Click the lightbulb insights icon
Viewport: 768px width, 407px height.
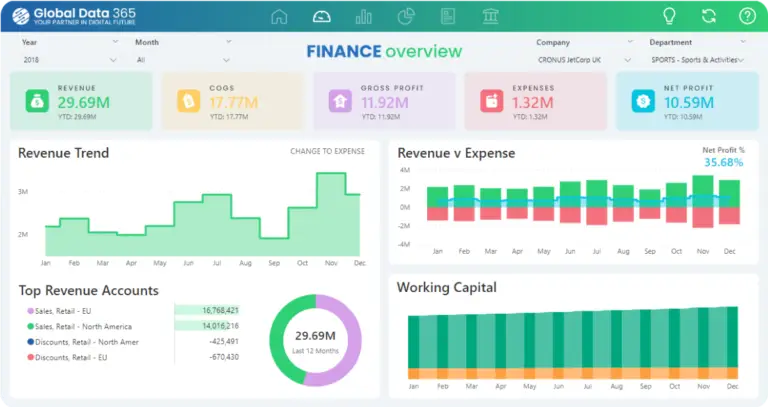click(x=670, y=16)
